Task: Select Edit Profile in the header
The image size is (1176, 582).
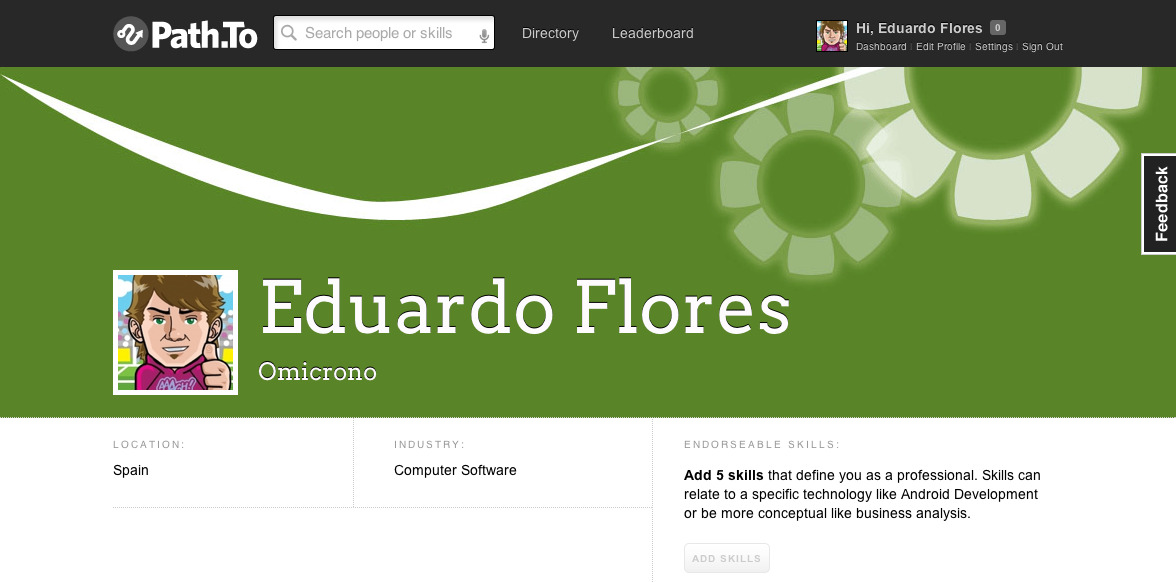Action: [940, 47]
